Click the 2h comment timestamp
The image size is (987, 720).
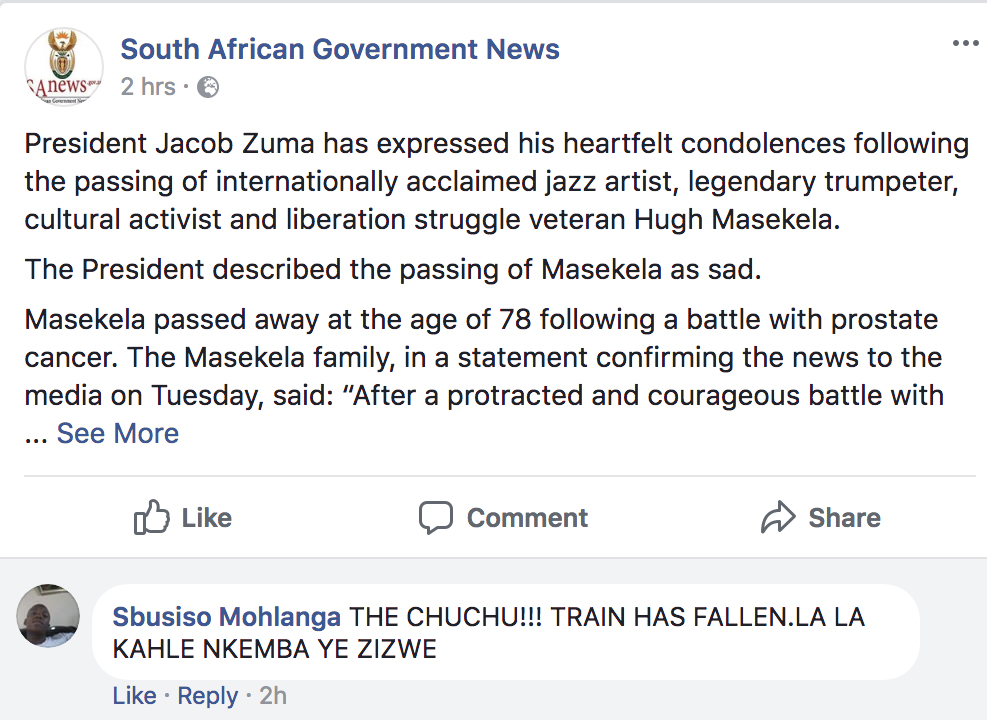click(x=273, y=696)
